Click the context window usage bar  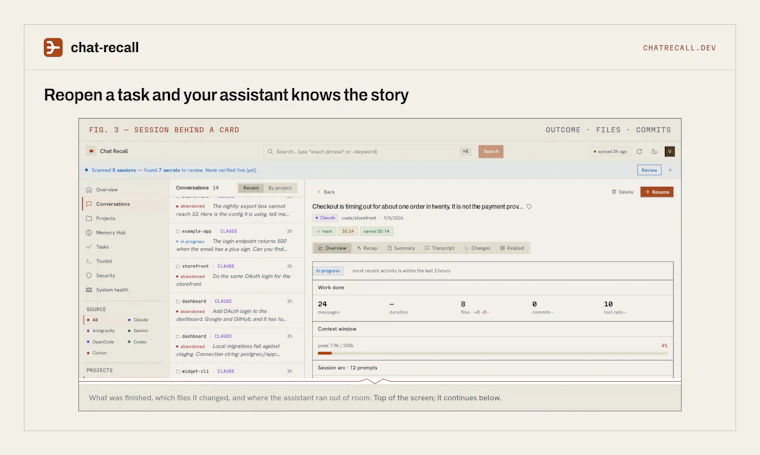point(492,354)
